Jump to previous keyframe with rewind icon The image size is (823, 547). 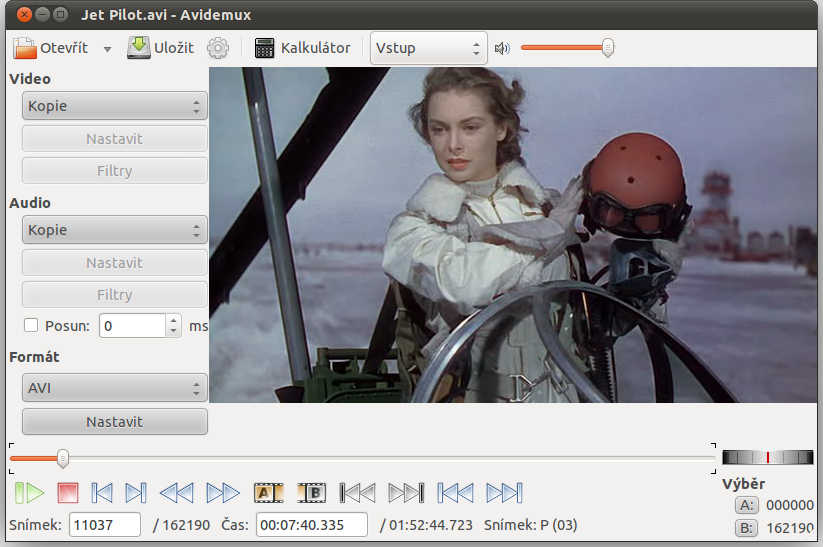[x=176, y=493]
